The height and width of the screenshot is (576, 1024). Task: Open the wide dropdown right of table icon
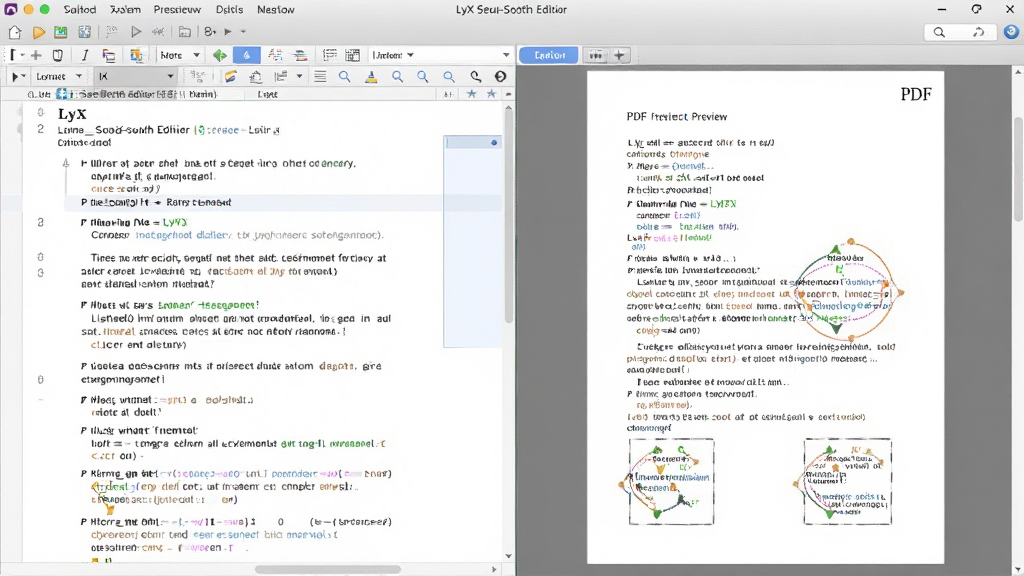click(x=441, y=56)
